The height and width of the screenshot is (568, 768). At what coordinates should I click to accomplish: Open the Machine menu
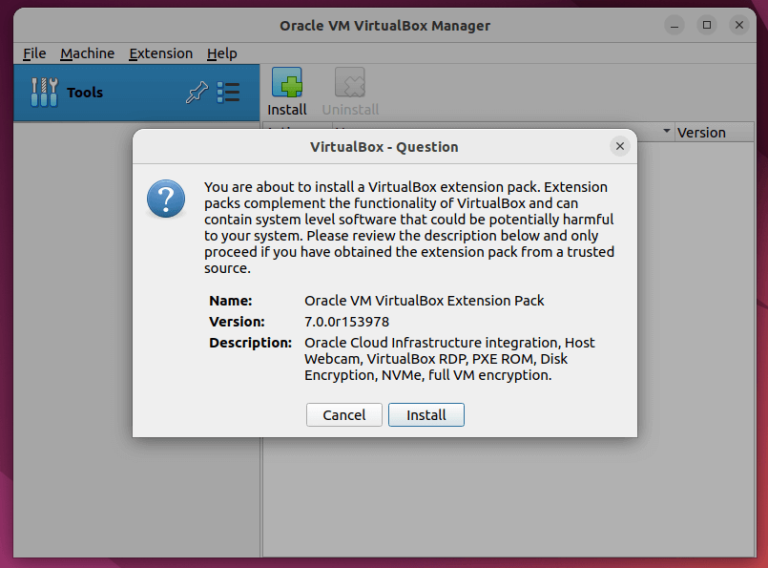pyautogui.click(x=87, y=54)
